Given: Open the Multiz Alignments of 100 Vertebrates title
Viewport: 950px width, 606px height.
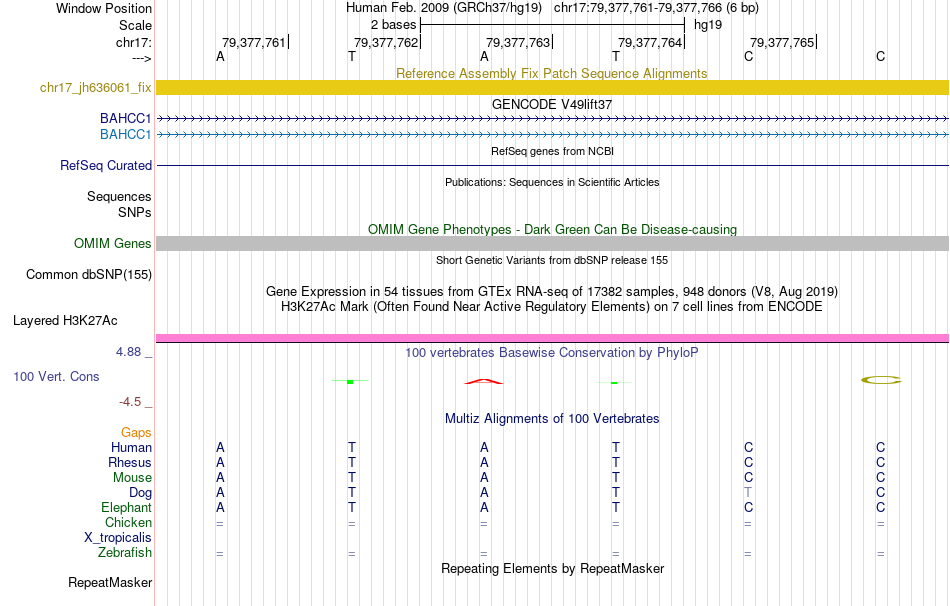Looking at the screenshot, I should click(552, 419).
